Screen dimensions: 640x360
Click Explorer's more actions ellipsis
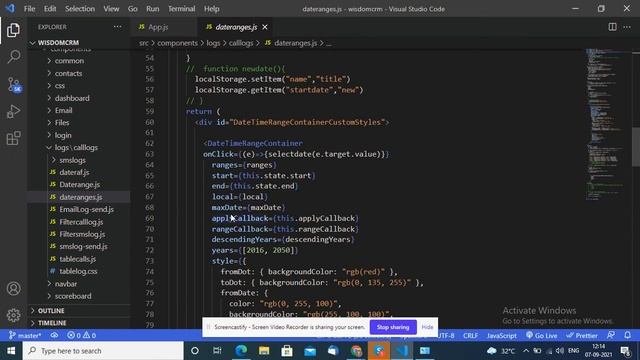(118, 27)
